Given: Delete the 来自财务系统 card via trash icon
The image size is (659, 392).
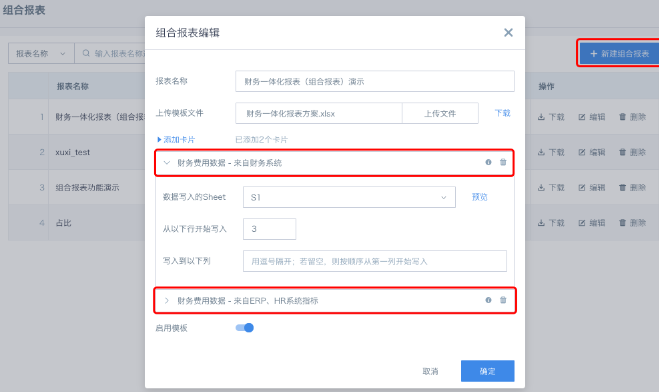Looking at the screenshot, I should click(x=503, y=162).
